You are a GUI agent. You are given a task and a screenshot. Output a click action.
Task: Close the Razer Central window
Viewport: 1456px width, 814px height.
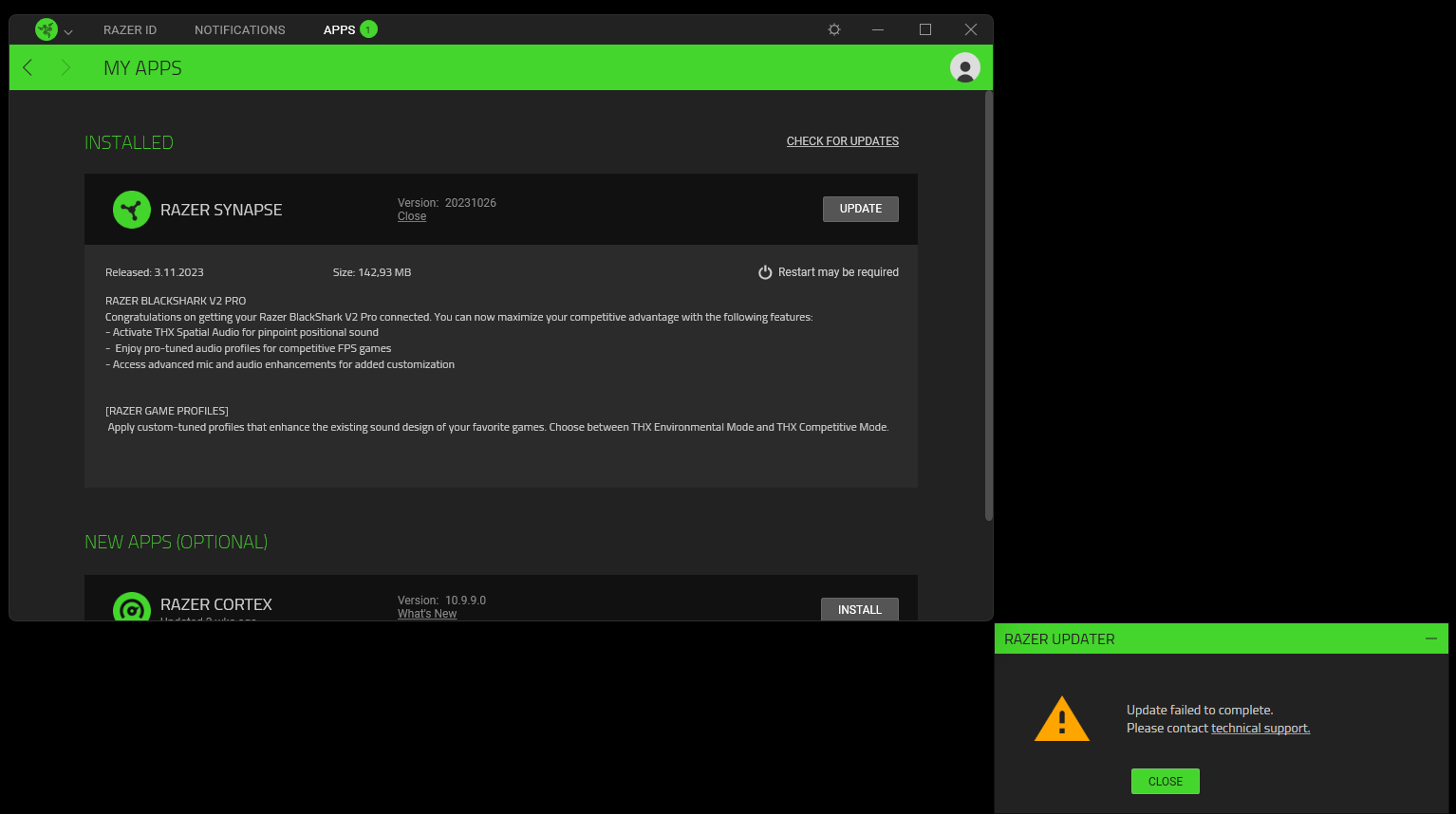pos(971,29)
